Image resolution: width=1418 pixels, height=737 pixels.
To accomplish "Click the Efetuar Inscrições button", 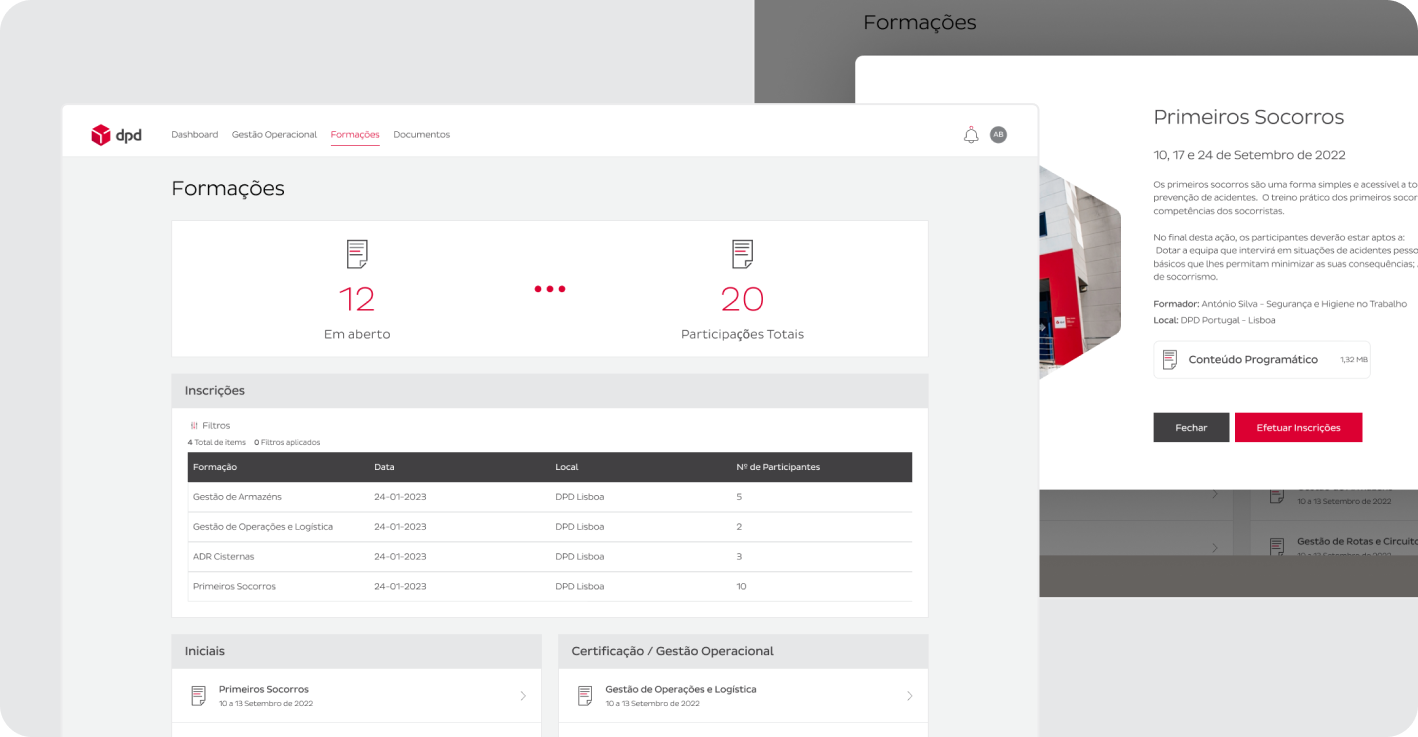I will point(1298,427).
